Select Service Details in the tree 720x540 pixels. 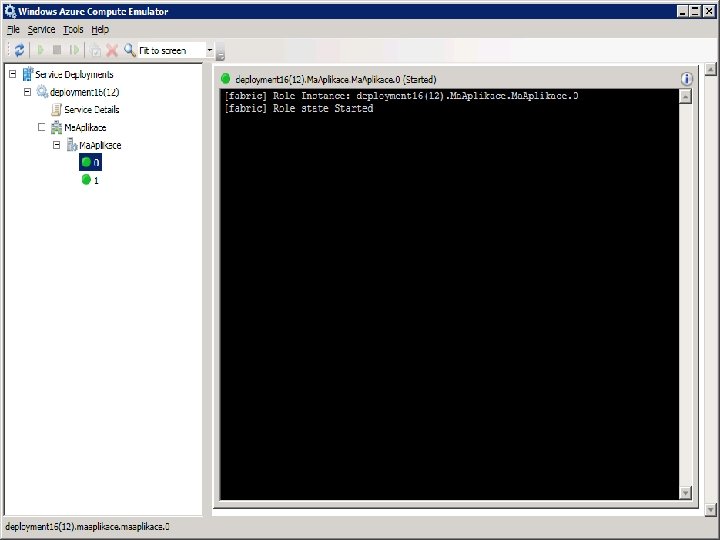[x=92, y=110]
